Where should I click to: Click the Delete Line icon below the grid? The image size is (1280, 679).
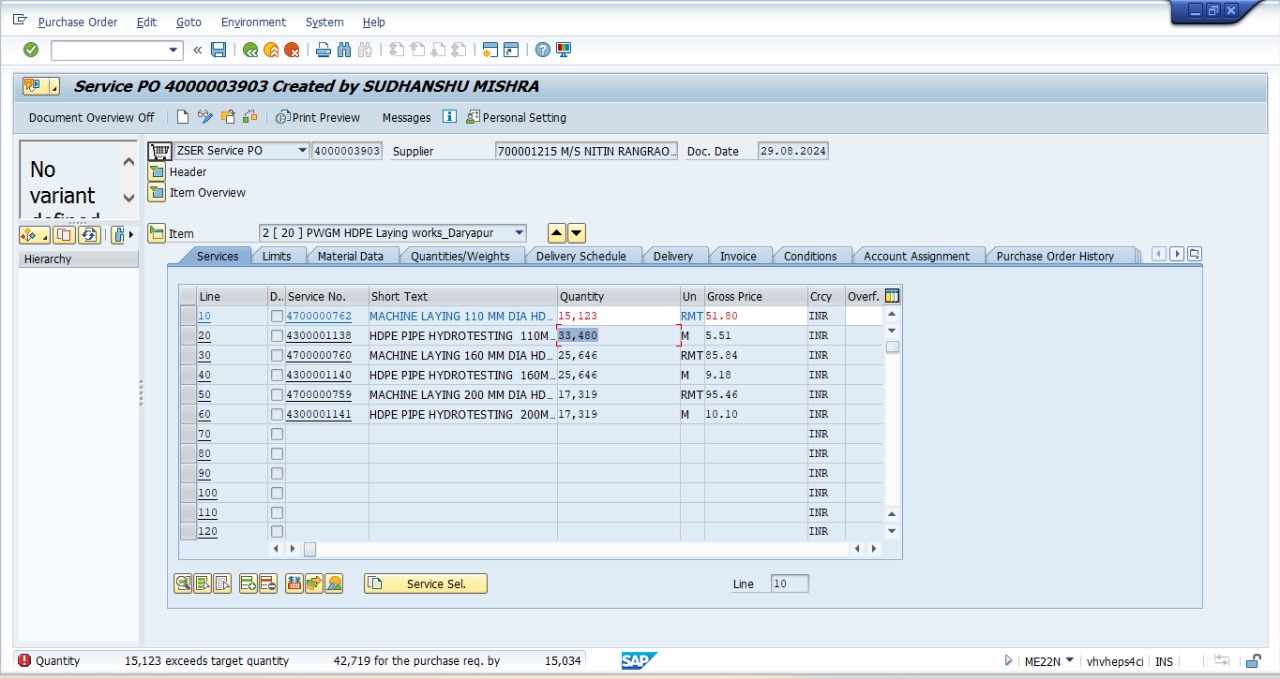pyautogui.click(x=268, y=584)
